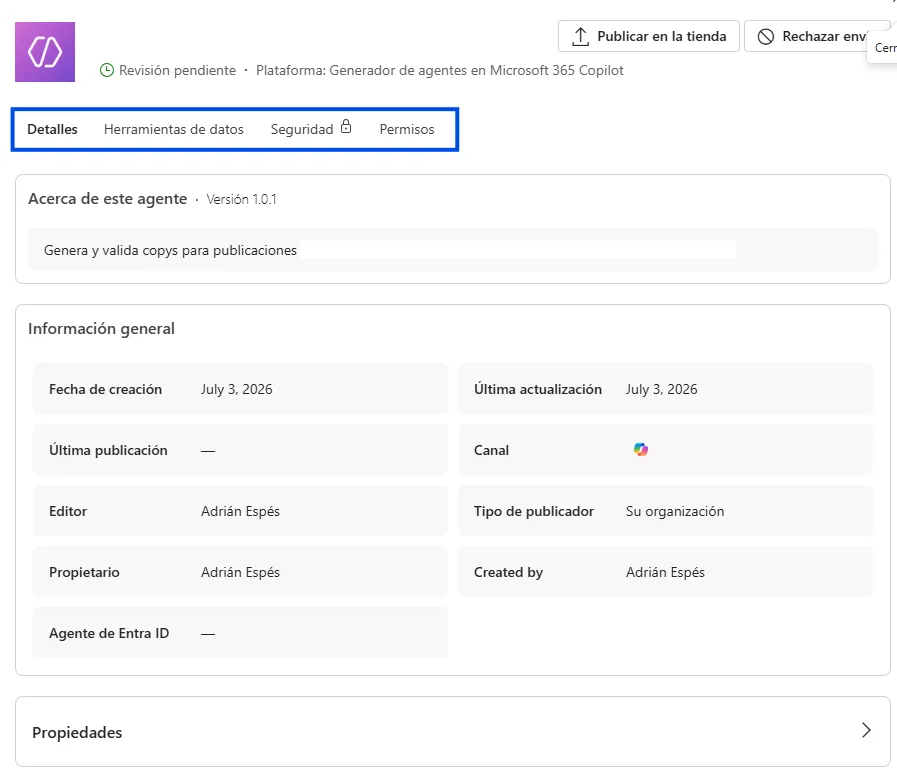The image size is (897, 771).
Task: Click the Acerca de este agente heading
Action: [108, 198]
